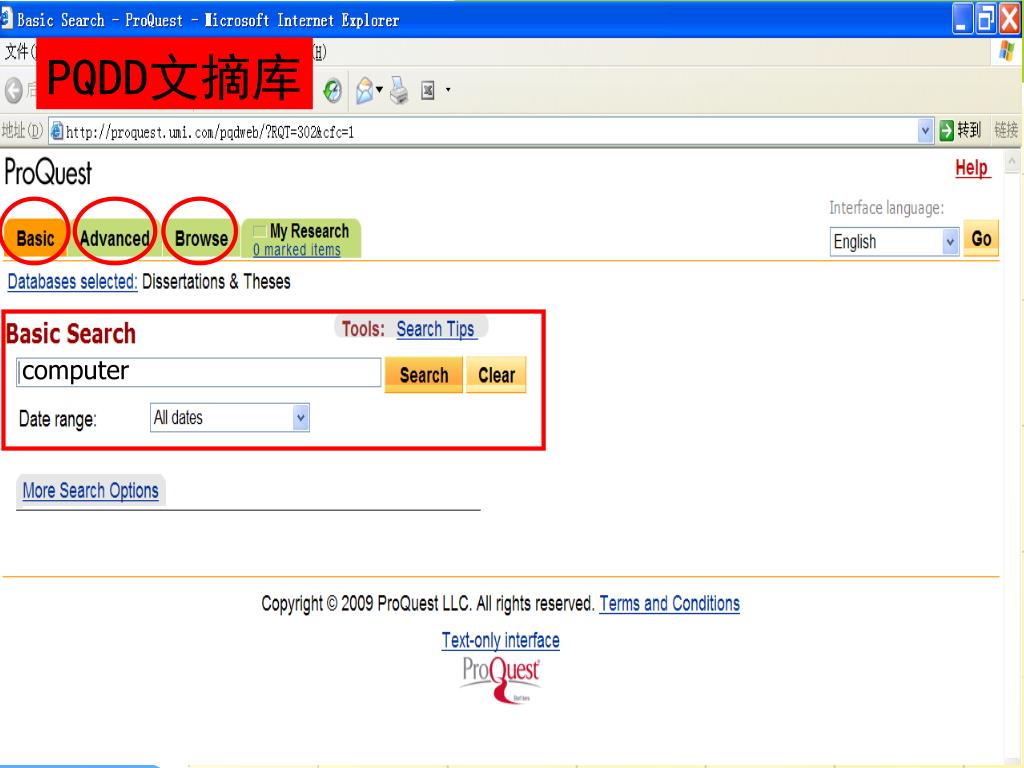Click the browser Back arrow icon

point(14,90)
